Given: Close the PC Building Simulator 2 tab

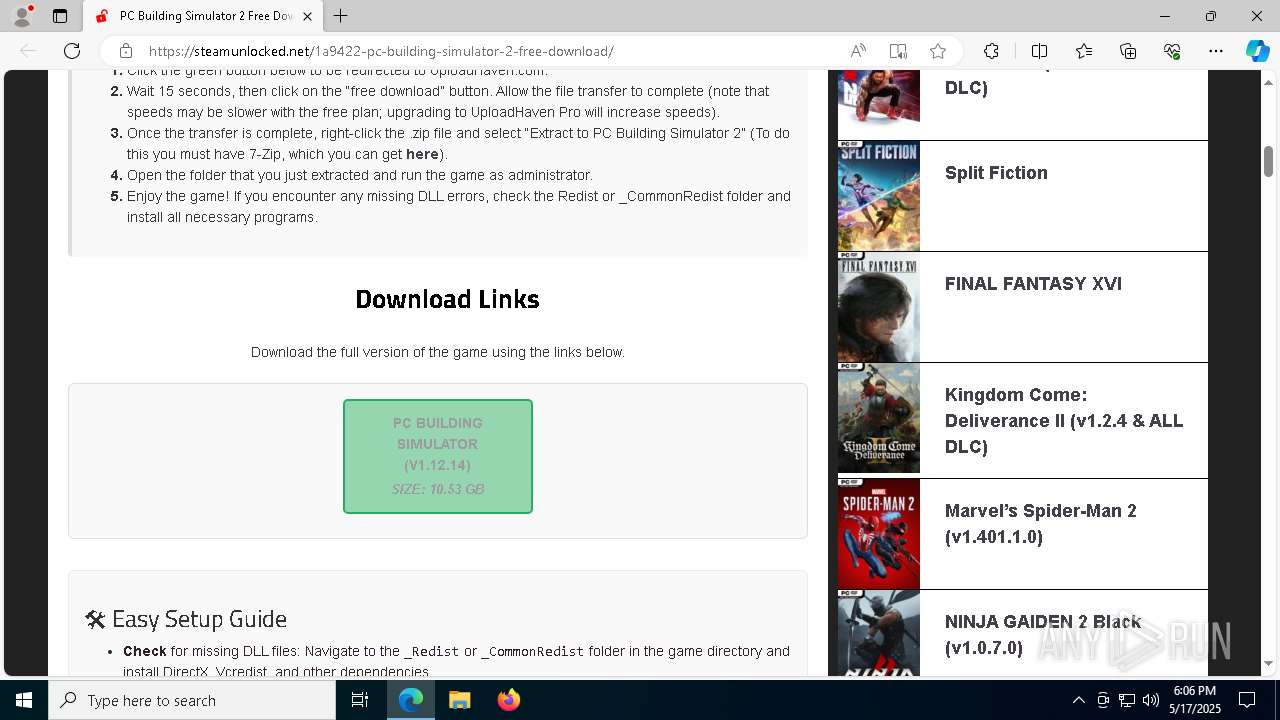Looking at the screenshot, I should 307,16.
